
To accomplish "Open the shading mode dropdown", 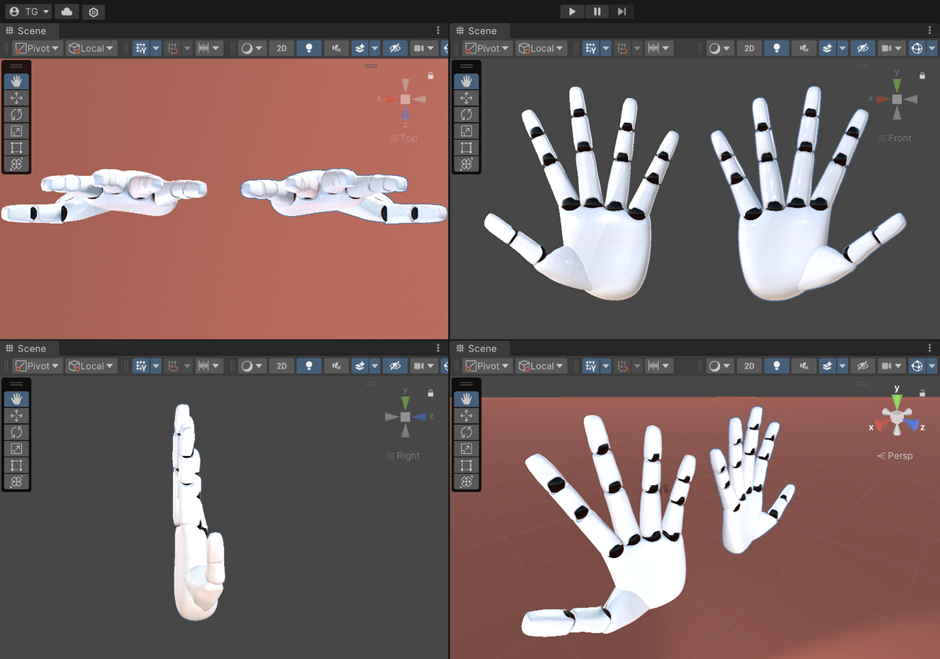I will (249, 47).
